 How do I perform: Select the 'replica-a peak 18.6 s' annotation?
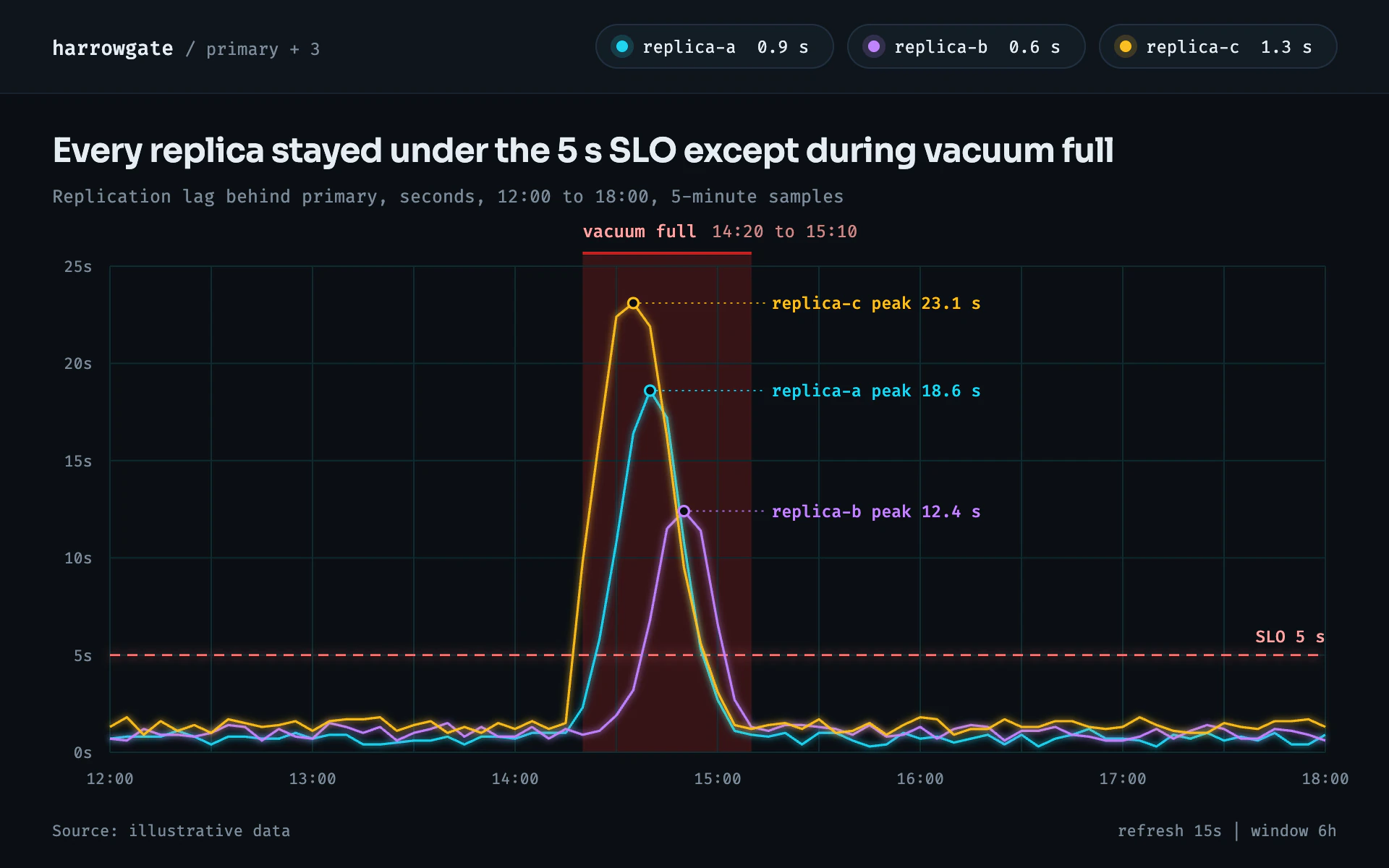click(876, 391)
